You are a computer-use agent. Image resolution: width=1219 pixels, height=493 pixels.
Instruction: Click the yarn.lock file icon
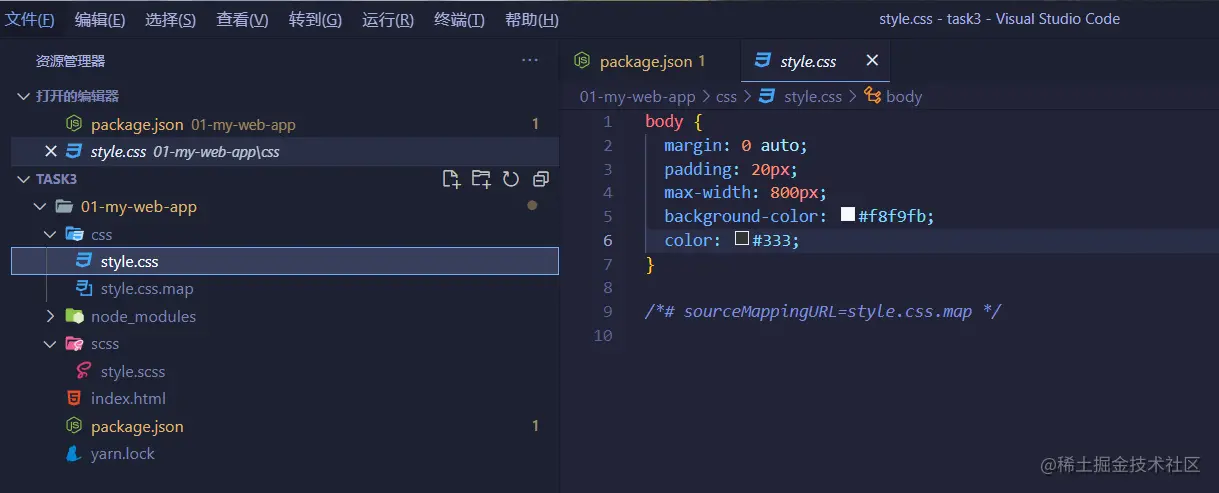[x=73, y=453]
